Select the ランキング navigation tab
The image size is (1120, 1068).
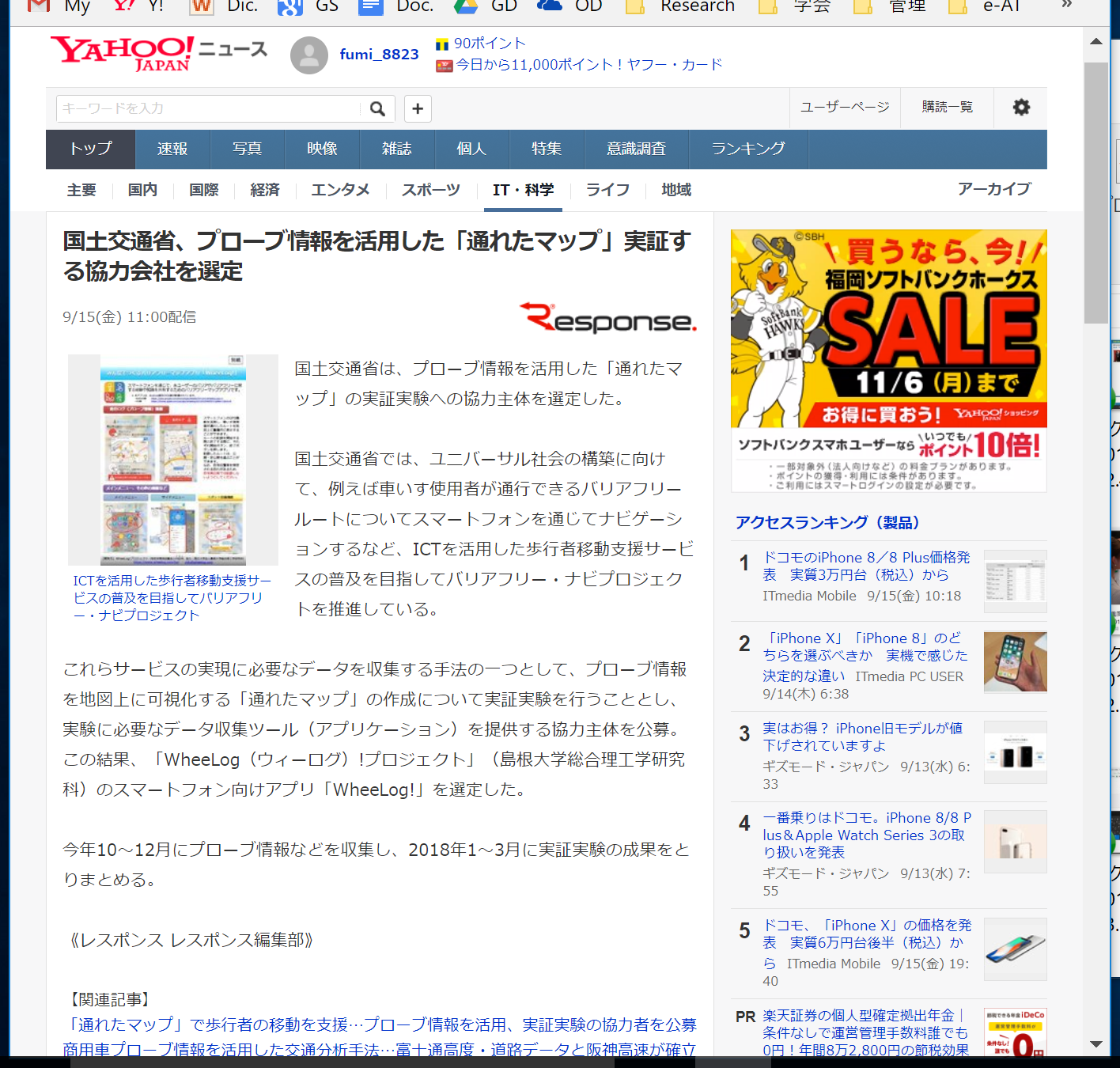748,149
